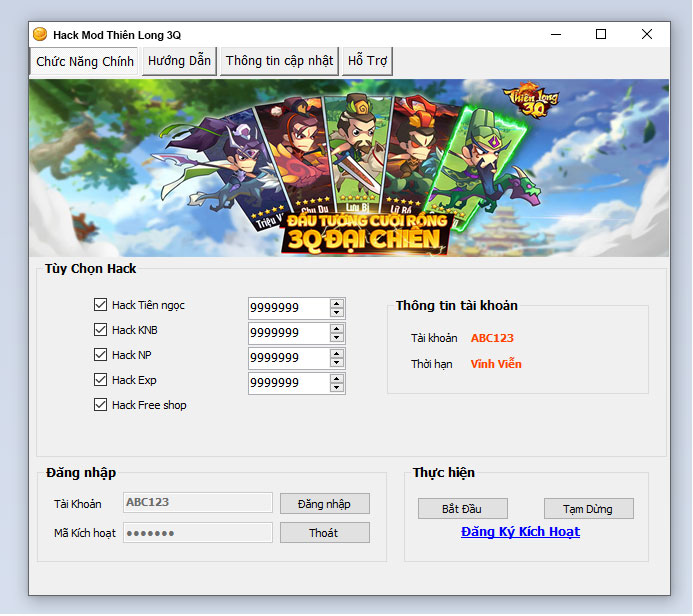Increase the Hack NP value with up arrow
This screenshot has height=616, width=693.
coord(337,354)
